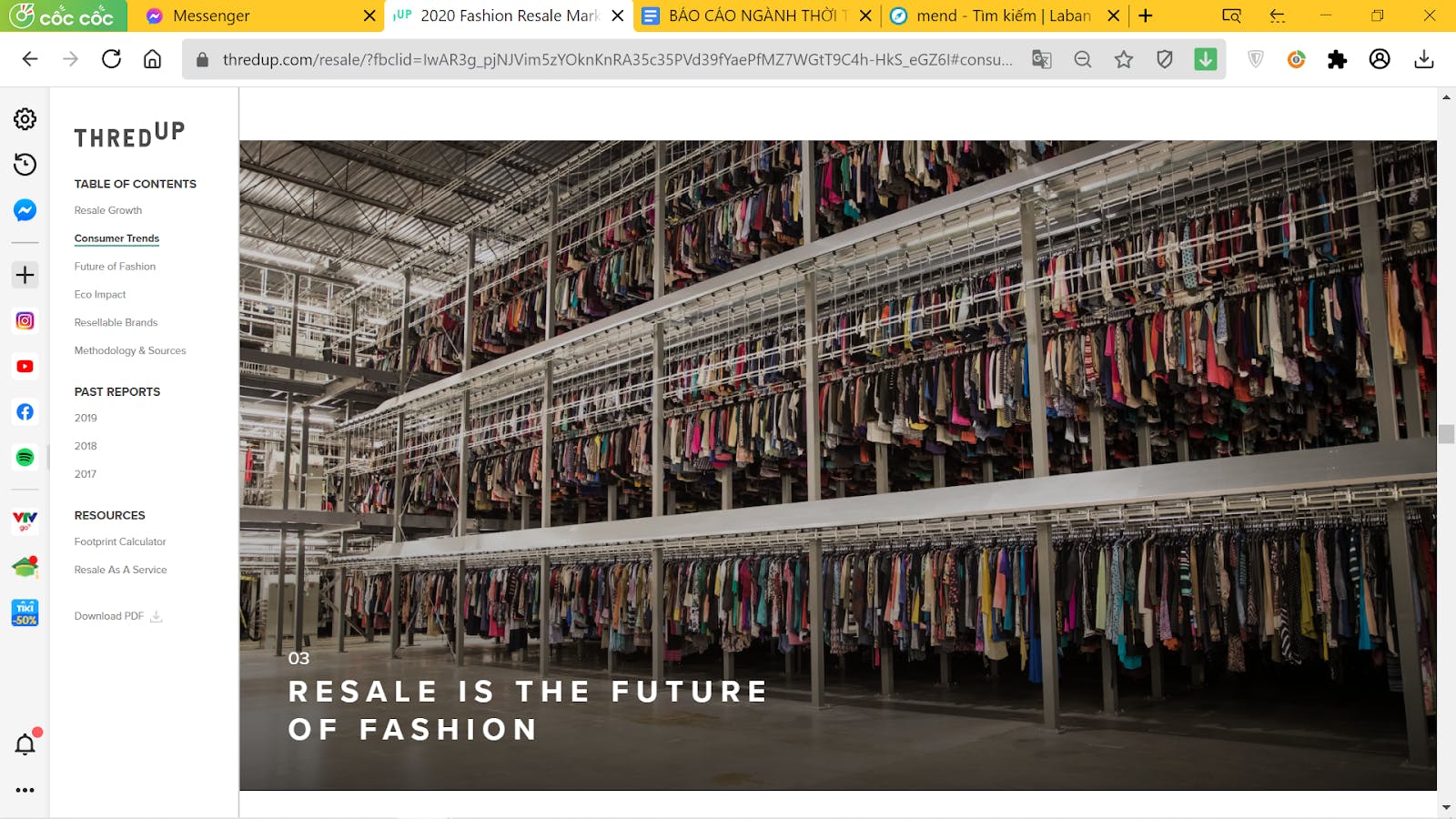Close the Messenger tab
This screenshot has width=1456, height=819.
pos(369,15)
